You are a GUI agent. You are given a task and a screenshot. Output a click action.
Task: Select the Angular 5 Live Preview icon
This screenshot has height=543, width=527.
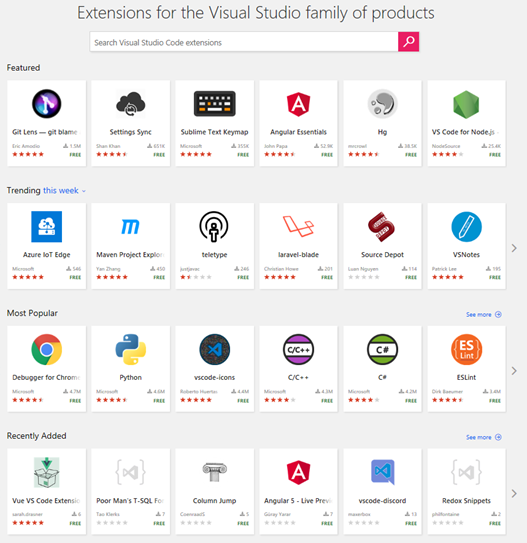(x=298, y=472)
